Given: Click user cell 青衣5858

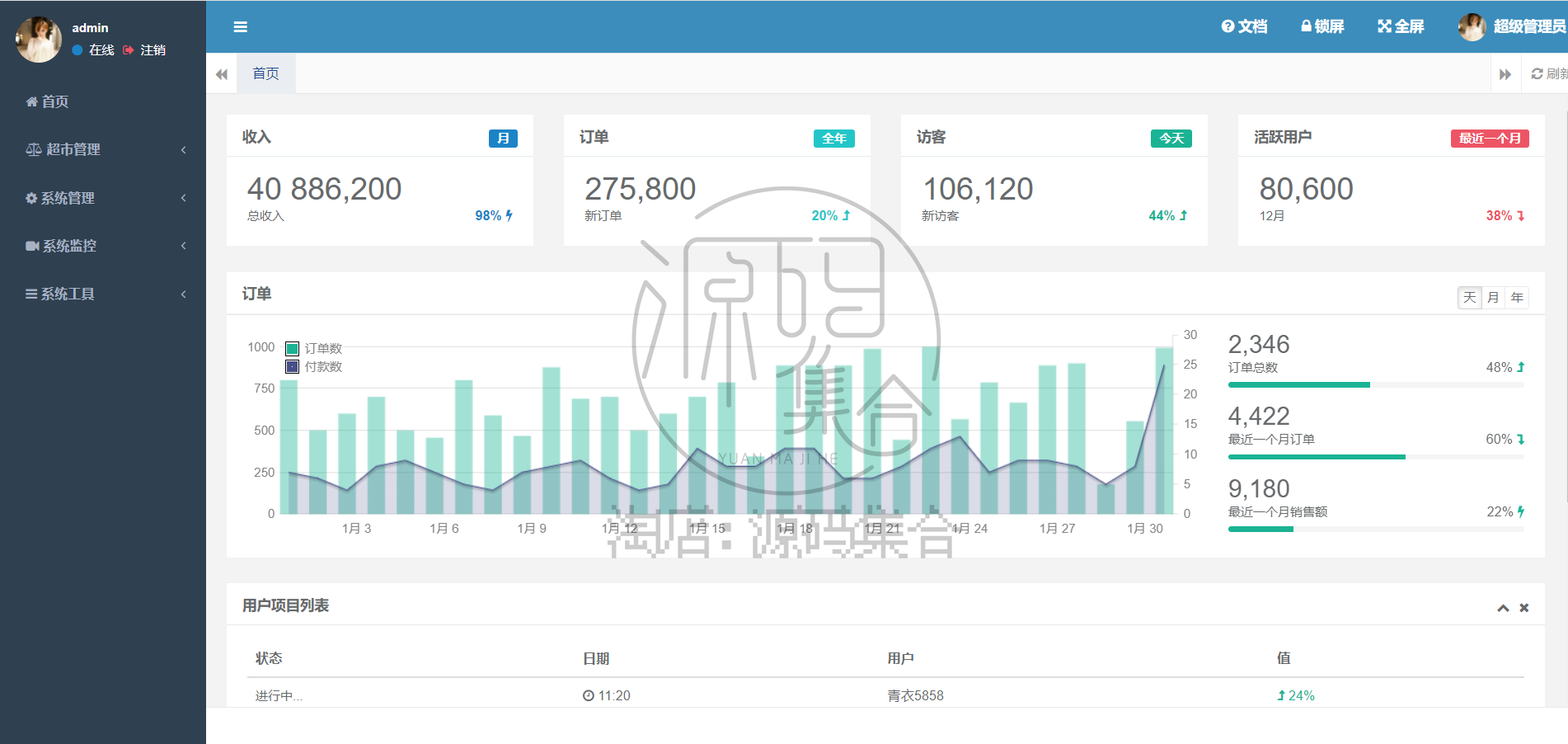Looking at the screenshot, I should [x=915, y=695].
